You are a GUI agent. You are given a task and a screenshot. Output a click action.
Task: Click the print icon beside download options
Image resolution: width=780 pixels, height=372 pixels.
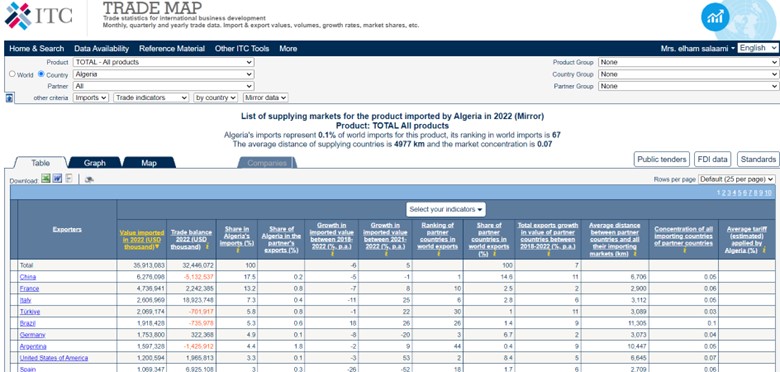point(89,180)
